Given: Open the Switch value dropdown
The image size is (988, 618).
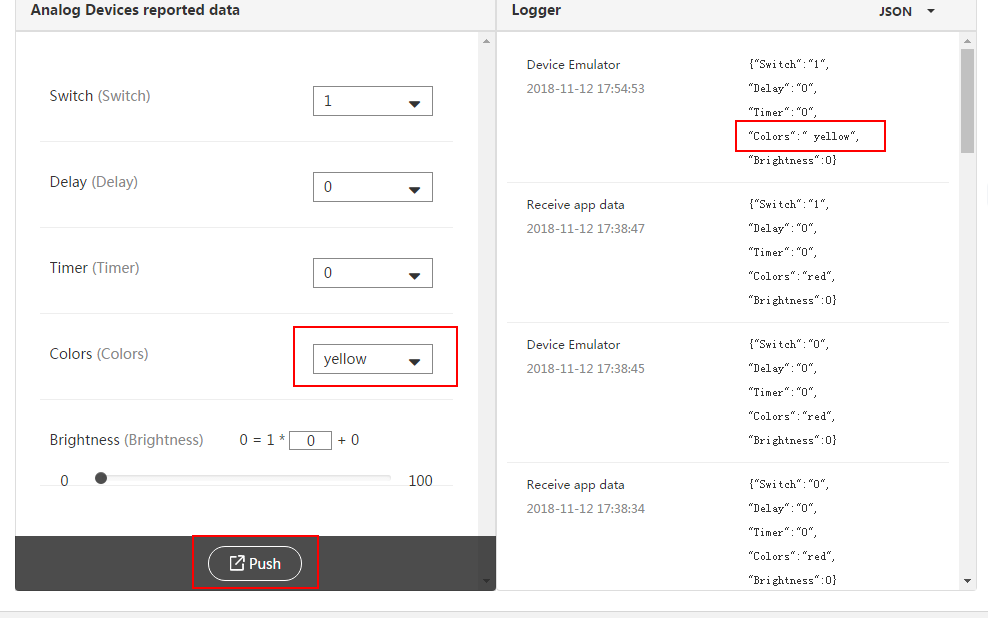Looking at the screenshot, I should click(x=372, y=101).
